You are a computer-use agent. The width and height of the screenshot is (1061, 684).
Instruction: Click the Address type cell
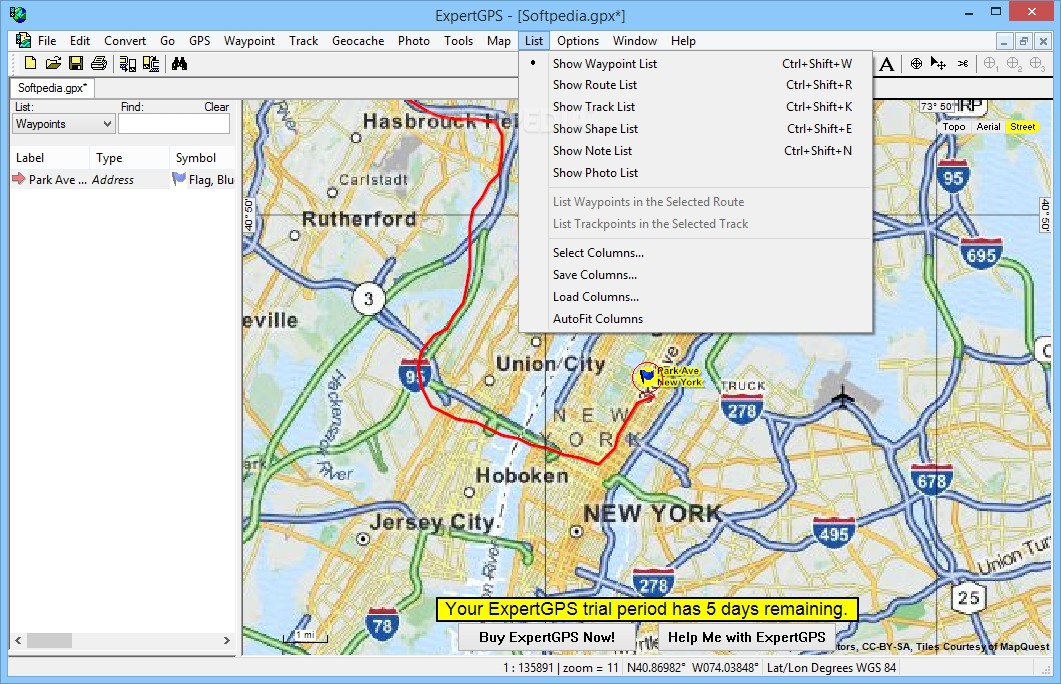(x=112, y=179)
